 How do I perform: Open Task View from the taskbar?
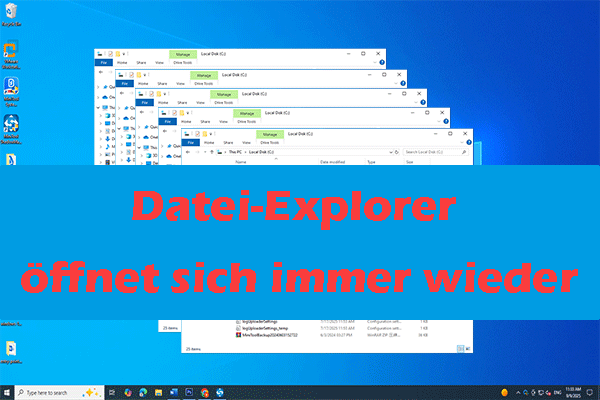coord(112,392)
